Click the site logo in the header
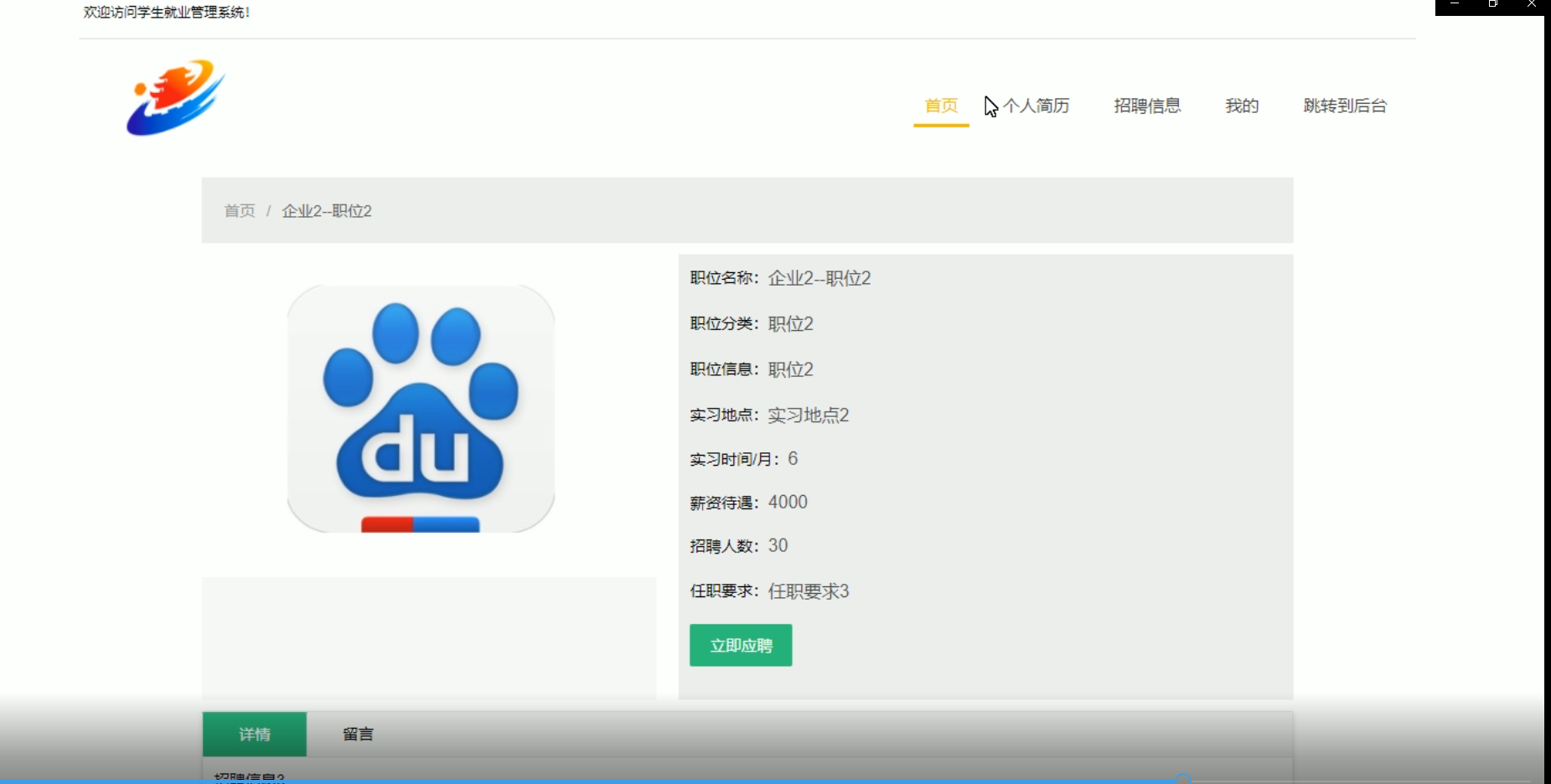1551x784 pixels. [x=176, y=97]
